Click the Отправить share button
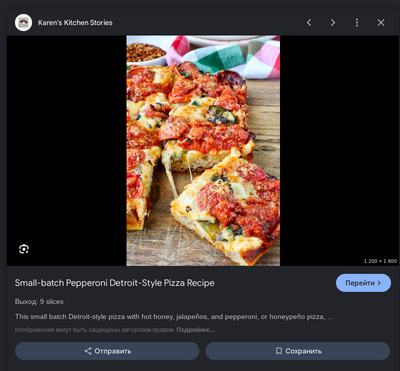 pos(107,351)
